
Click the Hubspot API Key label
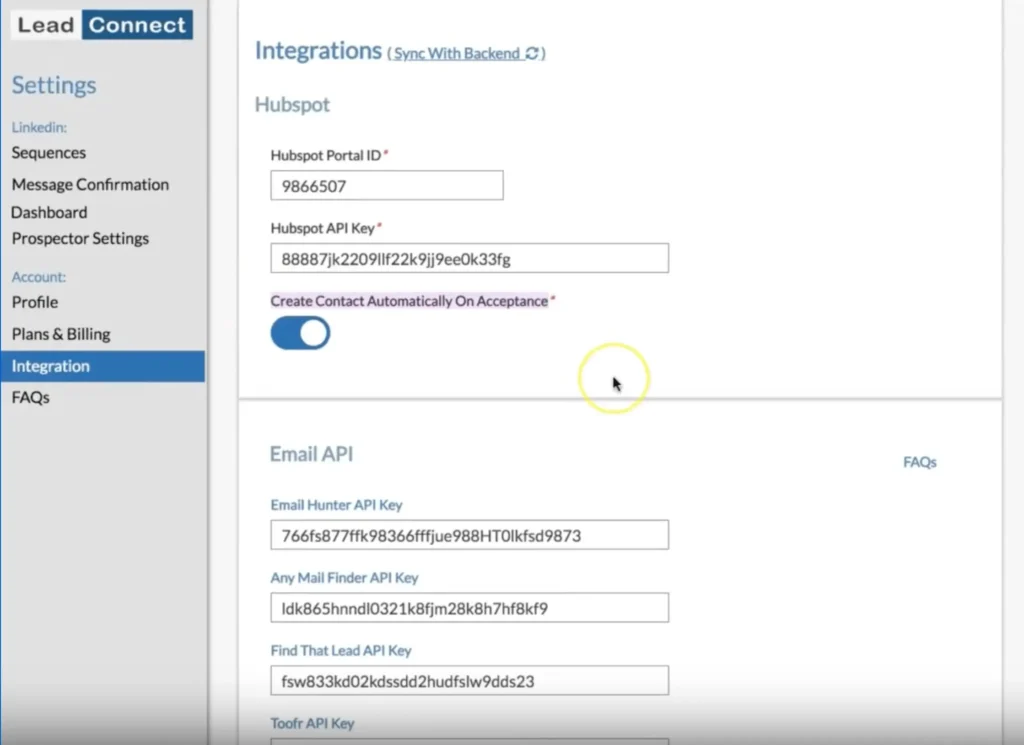(323, 229)
